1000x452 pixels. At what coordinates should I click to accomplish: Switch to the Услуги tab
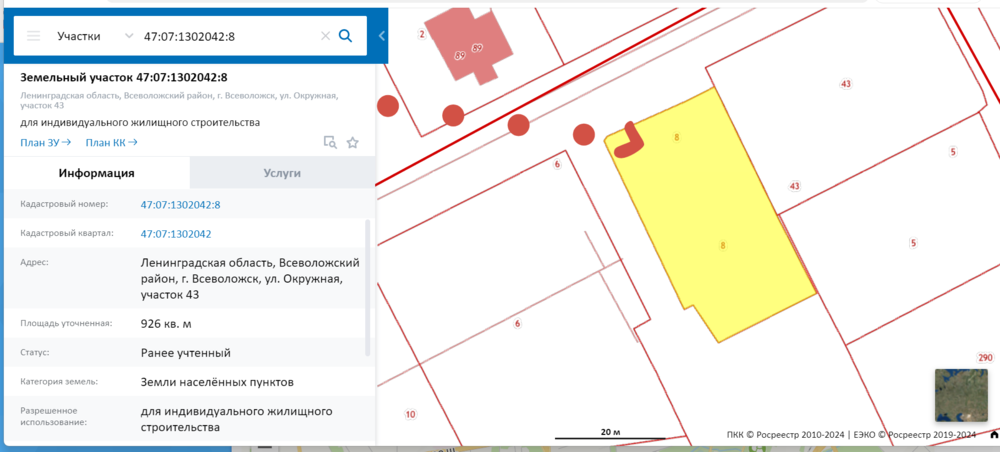[x=281, y=173]
